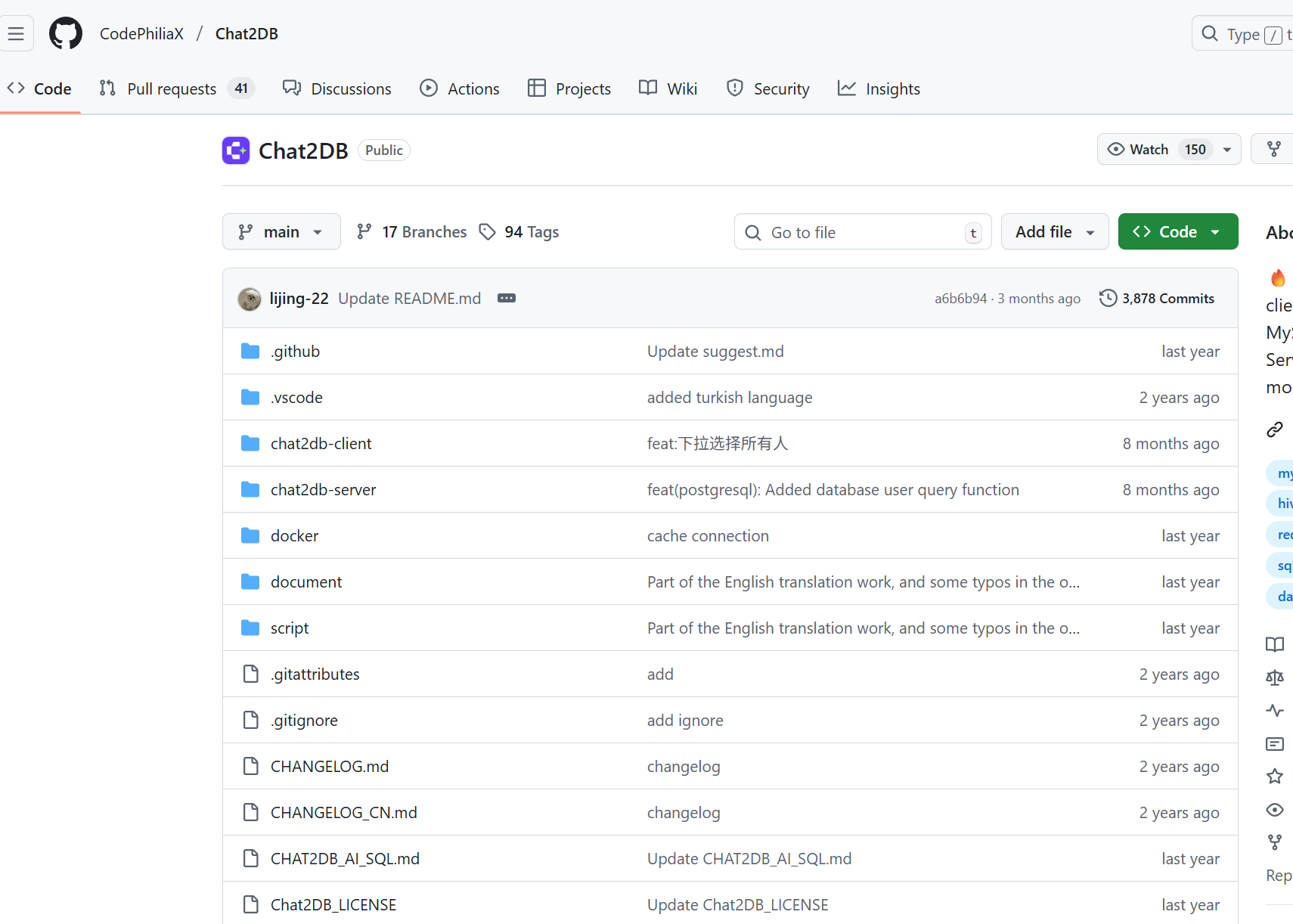The width and height of the screenshot is (1293, 924).
Task: Switch to the Code tab
Action: pyautogui.click(x=39, y=88)
